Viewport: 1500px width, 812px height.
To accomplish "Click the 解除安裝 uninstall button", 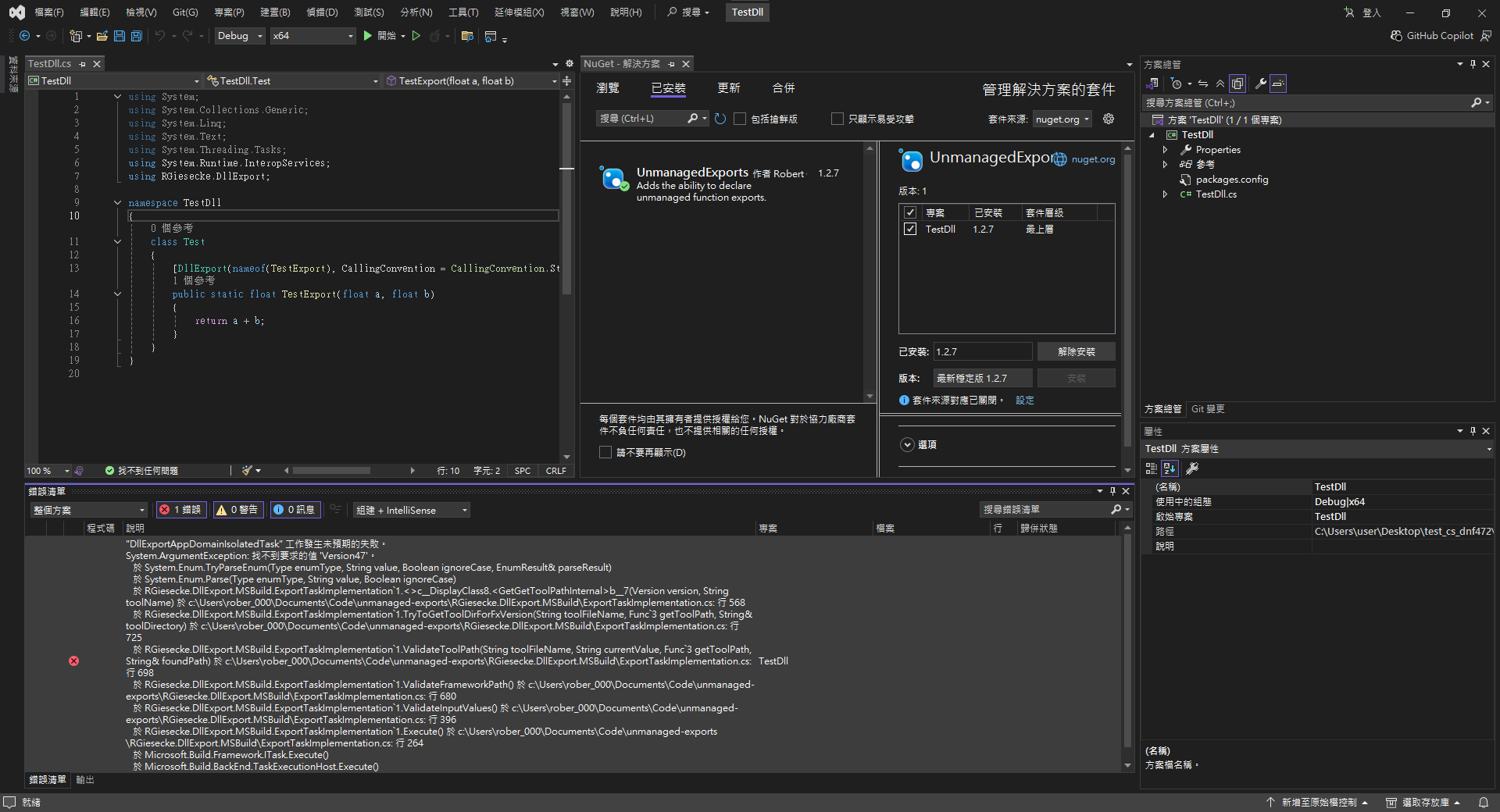I will coord(1076,352).
